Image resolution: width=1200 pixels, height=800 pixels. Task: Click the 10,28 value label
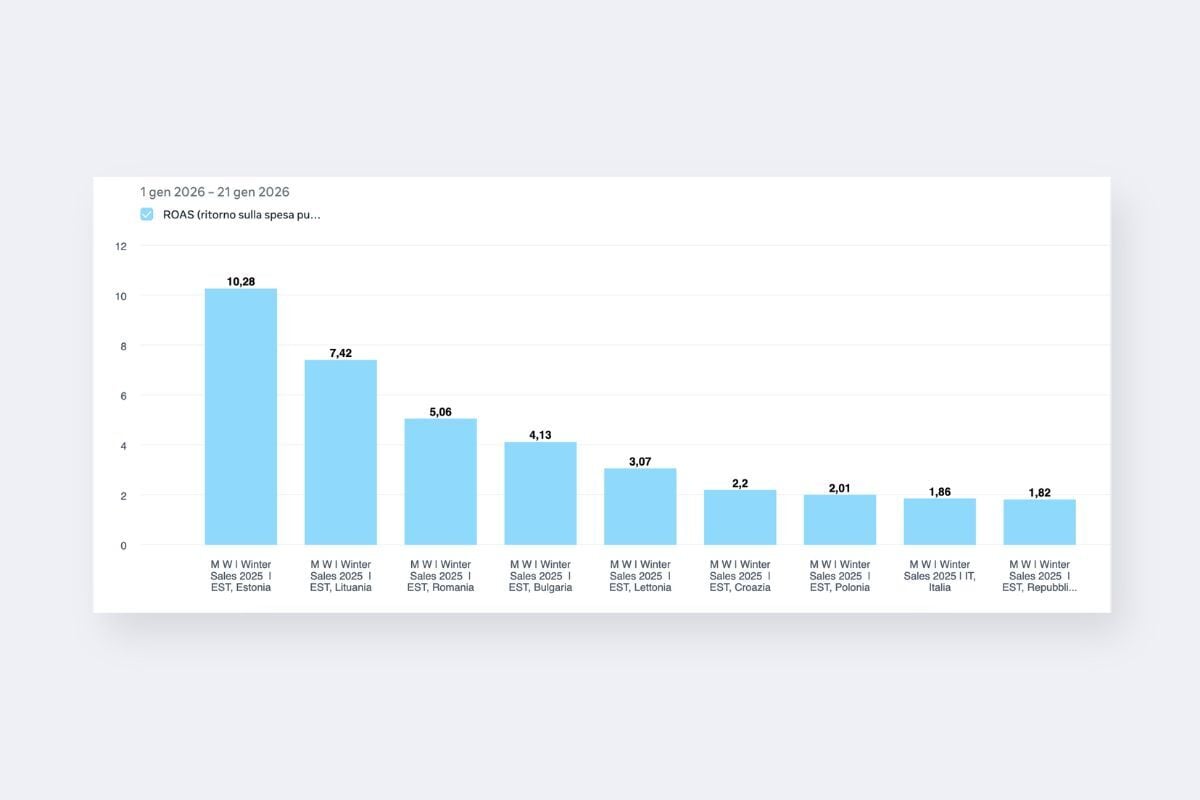point(241,282)
